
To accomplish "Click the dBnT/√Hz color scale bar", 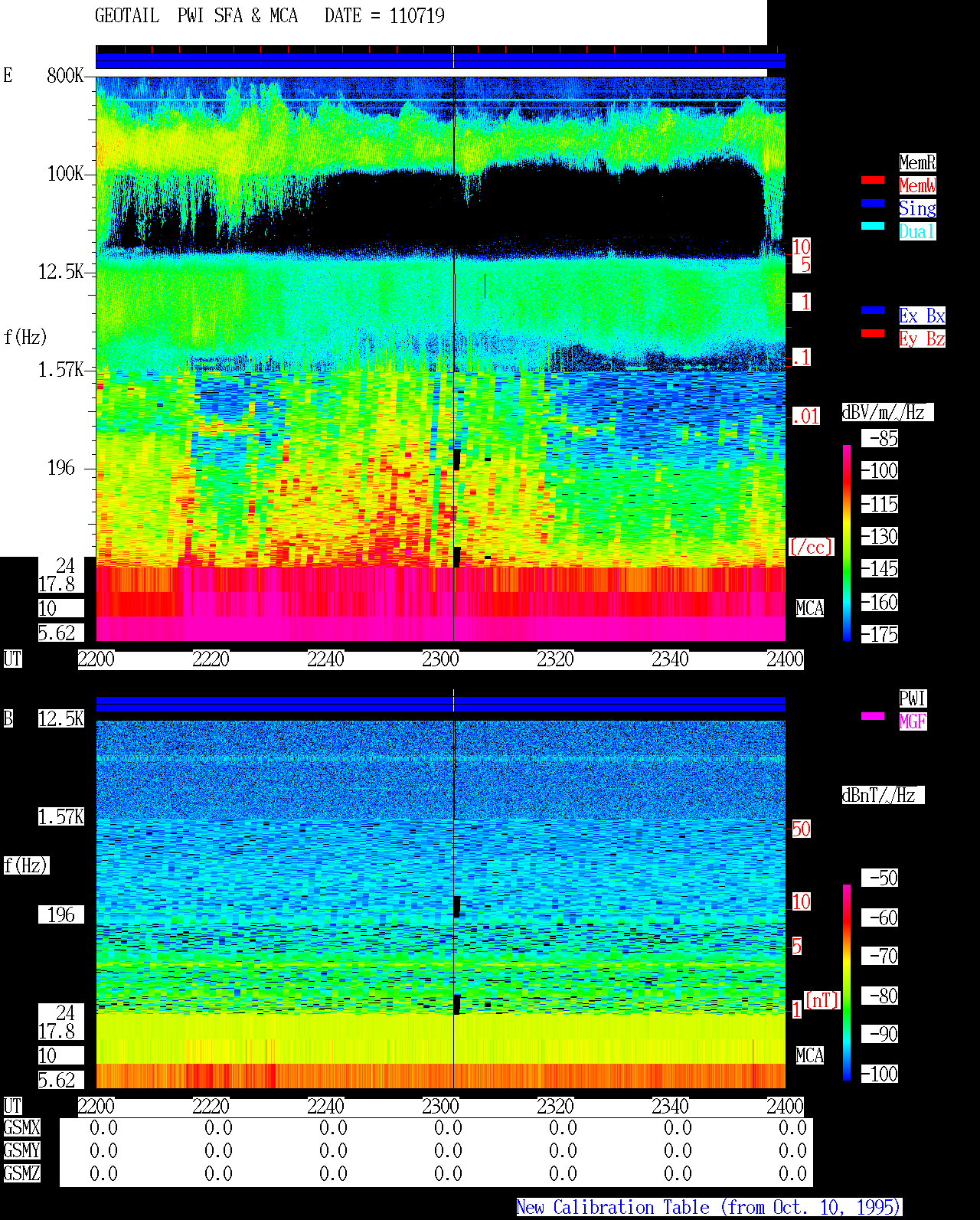I will pyautogui.click(x=847, y=983).
